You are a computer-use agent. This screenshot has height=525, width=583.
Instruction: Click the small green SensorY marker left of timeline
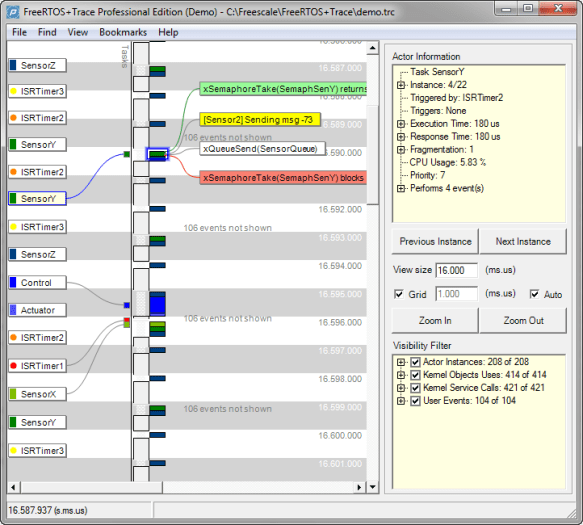[x=127, y=154]
